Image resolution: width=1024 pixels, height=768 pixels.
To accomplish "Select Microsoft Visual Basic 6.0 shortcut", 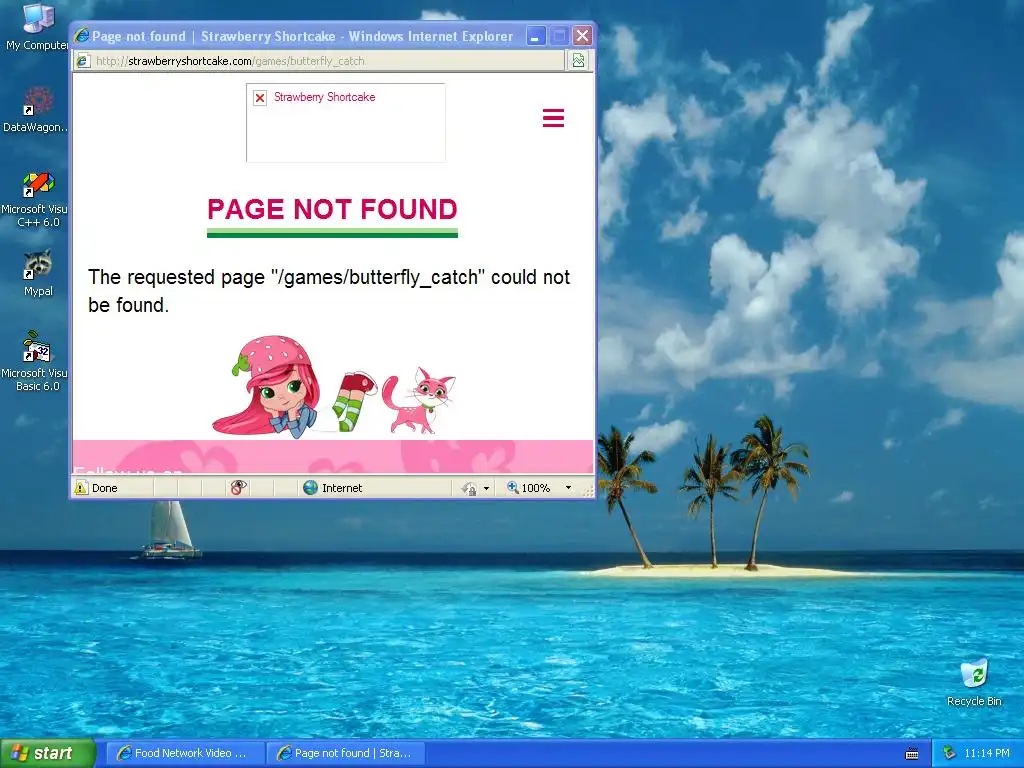I will [35, 361].
